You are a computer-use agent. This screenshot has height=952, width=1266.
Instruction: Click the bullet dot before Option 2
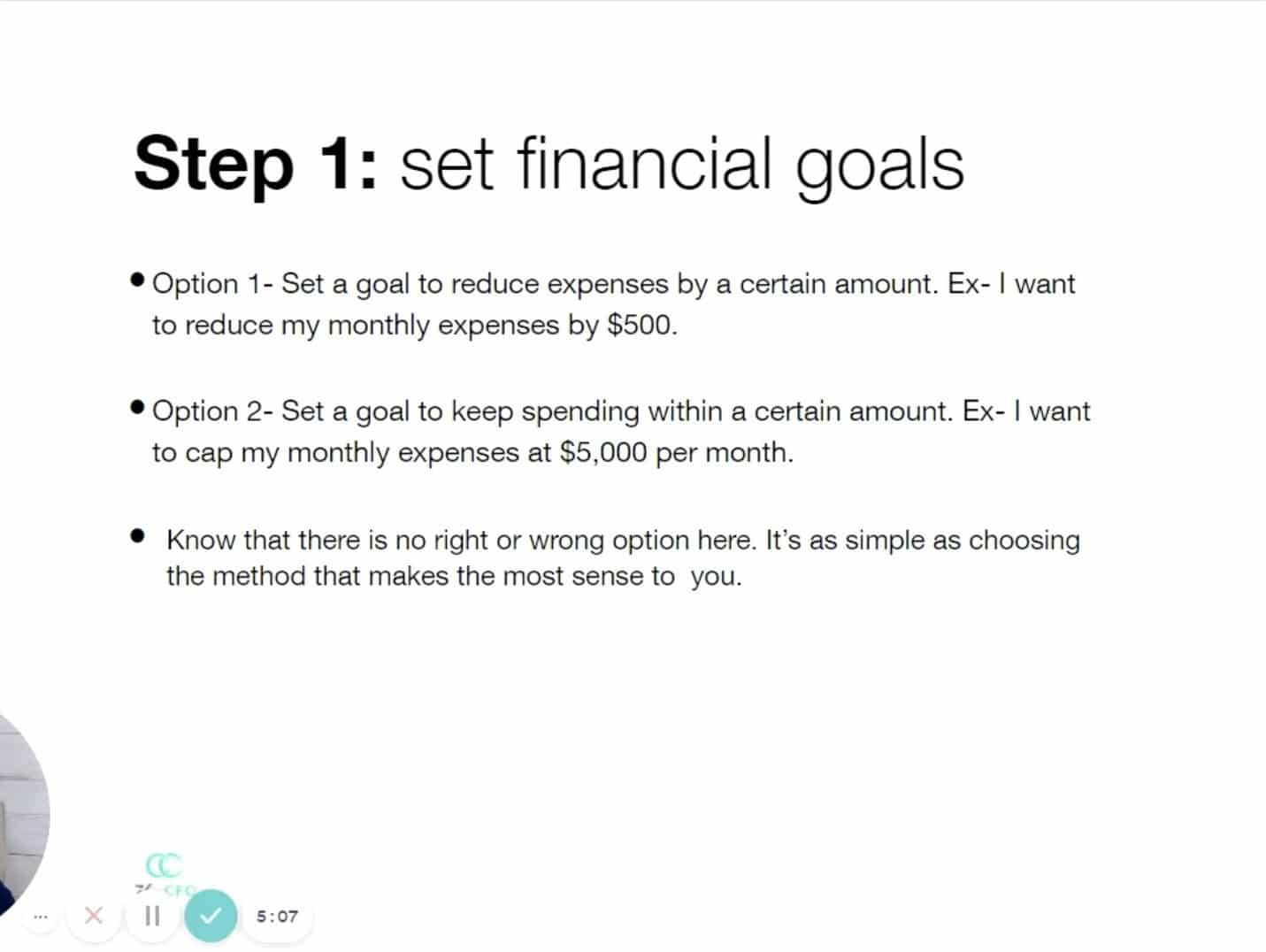tap(136, 408)
